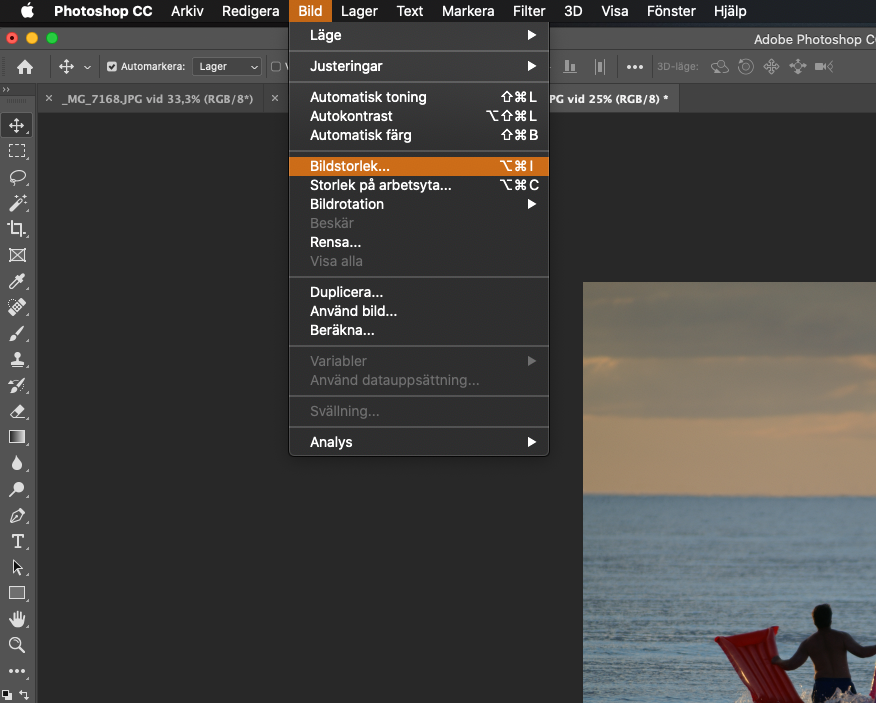
Task: Choose Bildstorlek... from the Bild menu
Action: (418, 166)
